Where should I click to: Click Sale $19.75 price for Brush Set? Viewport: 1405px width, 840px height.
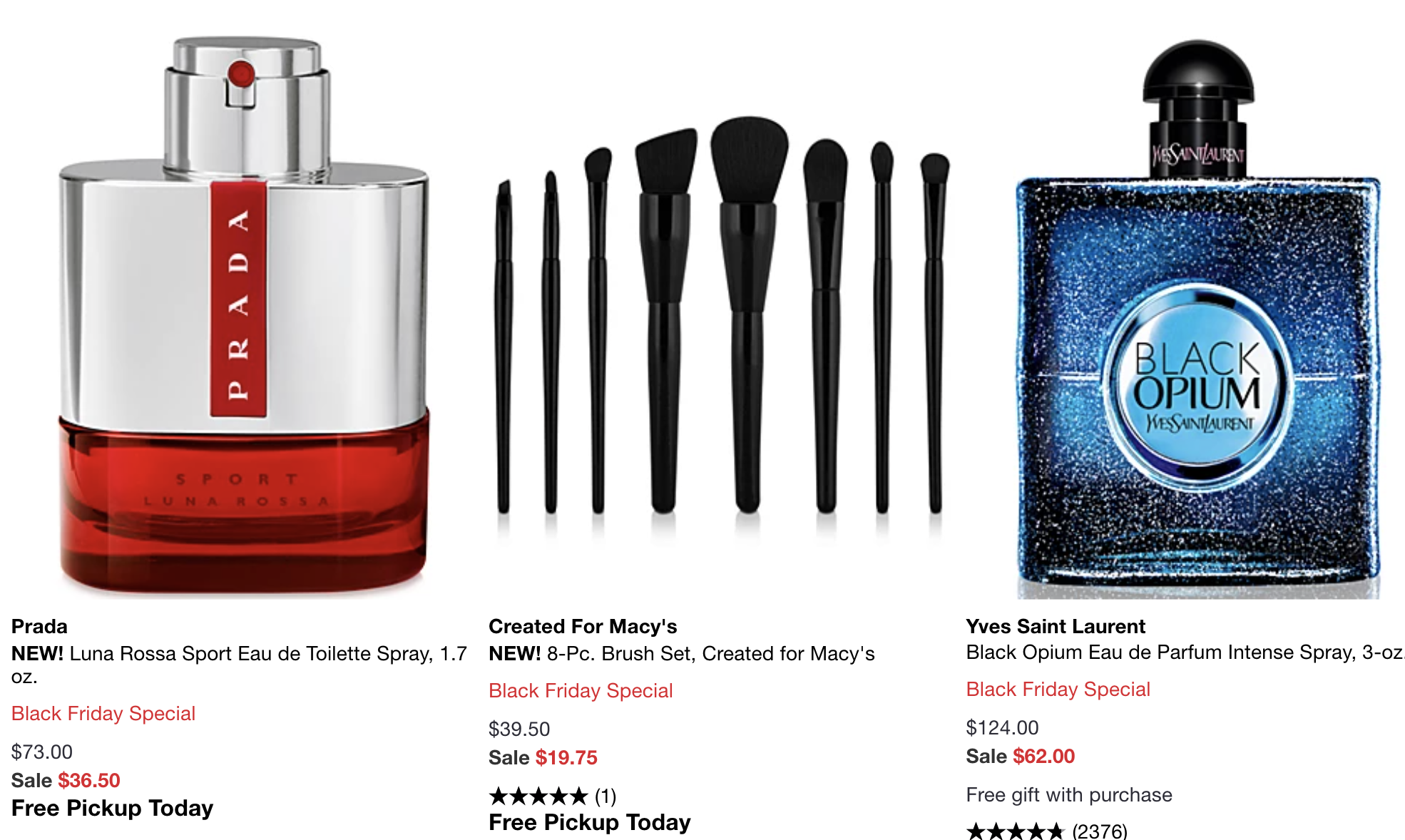[x=543, y=757]
